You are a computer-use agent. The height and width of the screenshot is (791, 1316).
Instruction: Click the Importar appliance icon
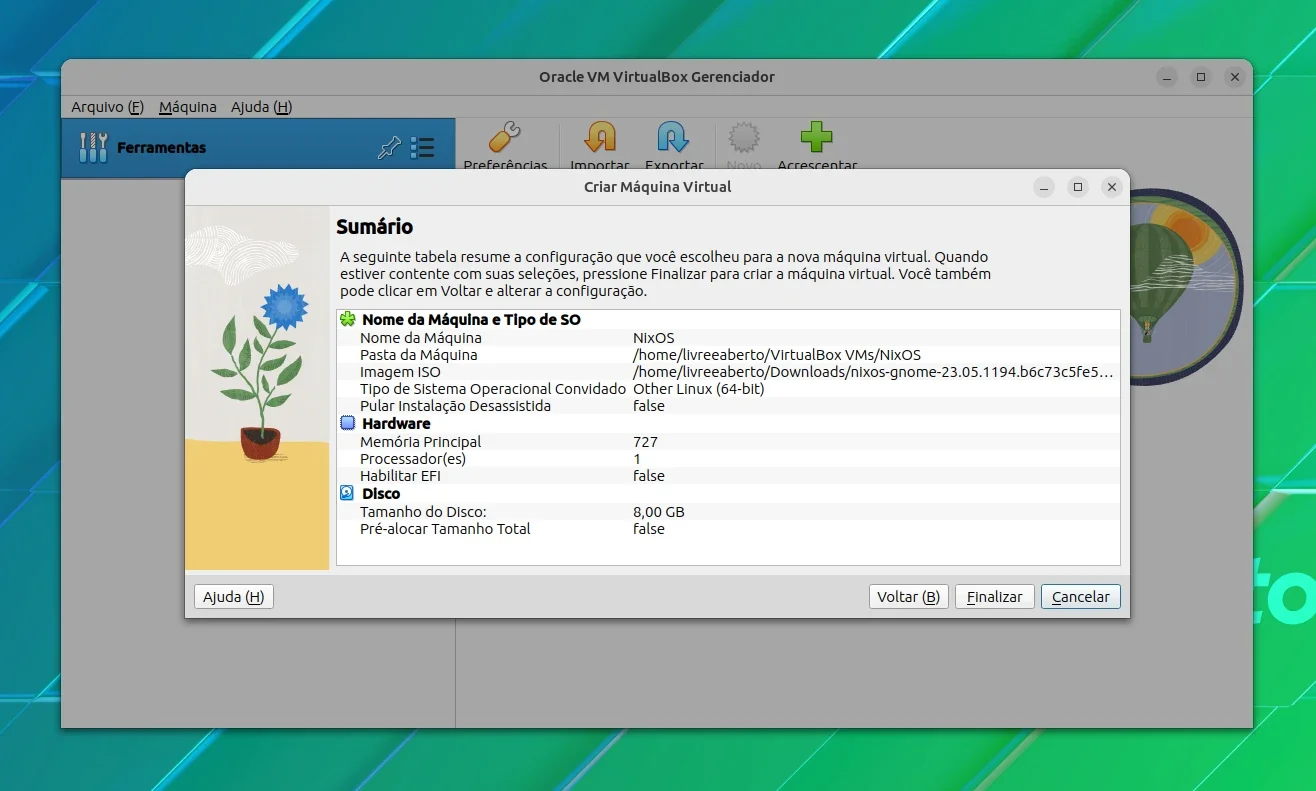pos(600,137)
